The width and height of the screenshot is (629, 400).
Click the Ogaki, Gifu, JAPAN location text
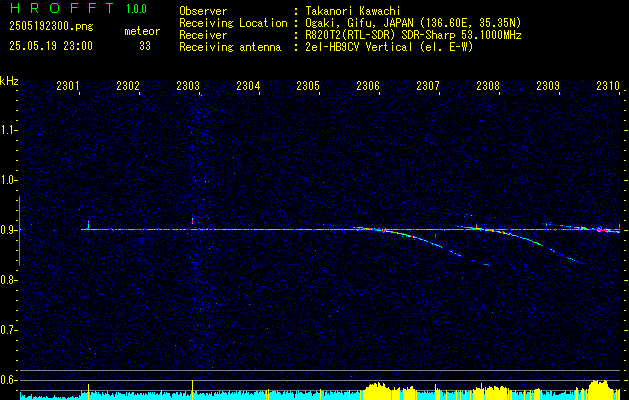coord(413,23)
